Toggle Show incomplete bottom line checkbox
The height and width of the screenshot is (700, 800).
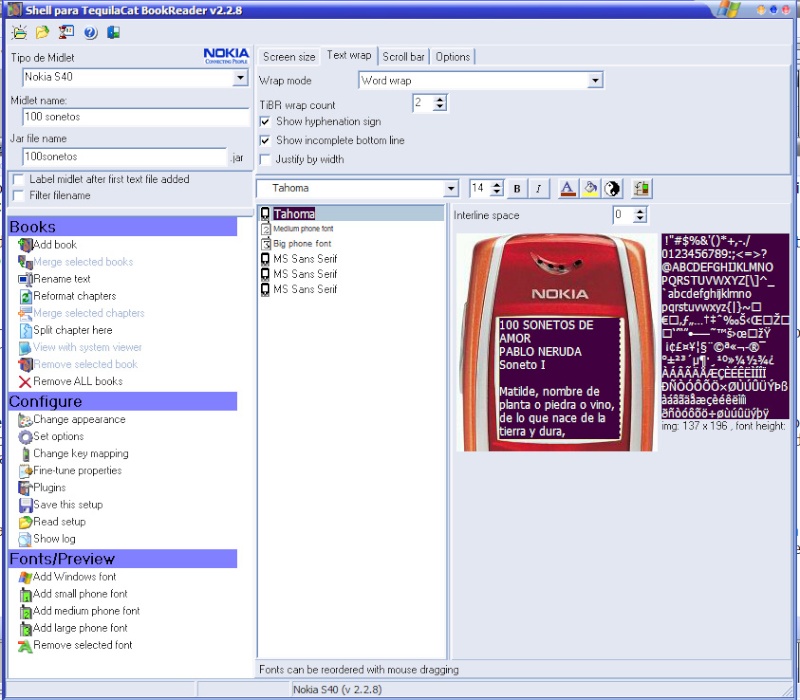coord(265,141)
